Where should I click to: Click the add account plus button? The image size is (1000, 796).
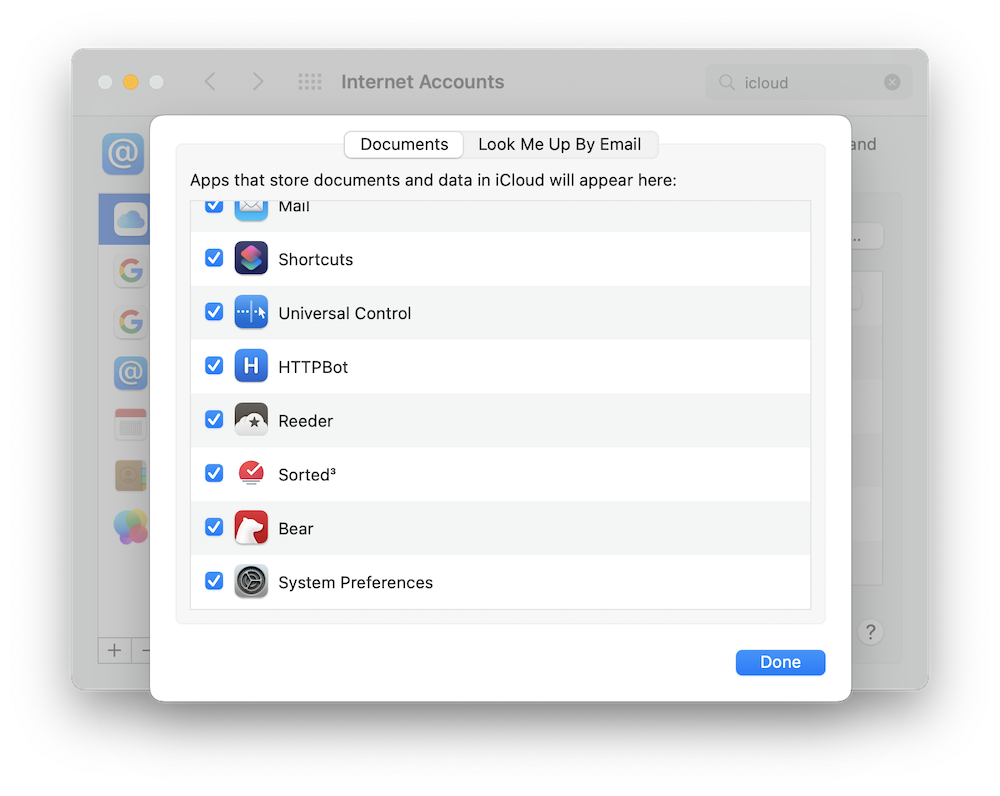tap(114, 650)
